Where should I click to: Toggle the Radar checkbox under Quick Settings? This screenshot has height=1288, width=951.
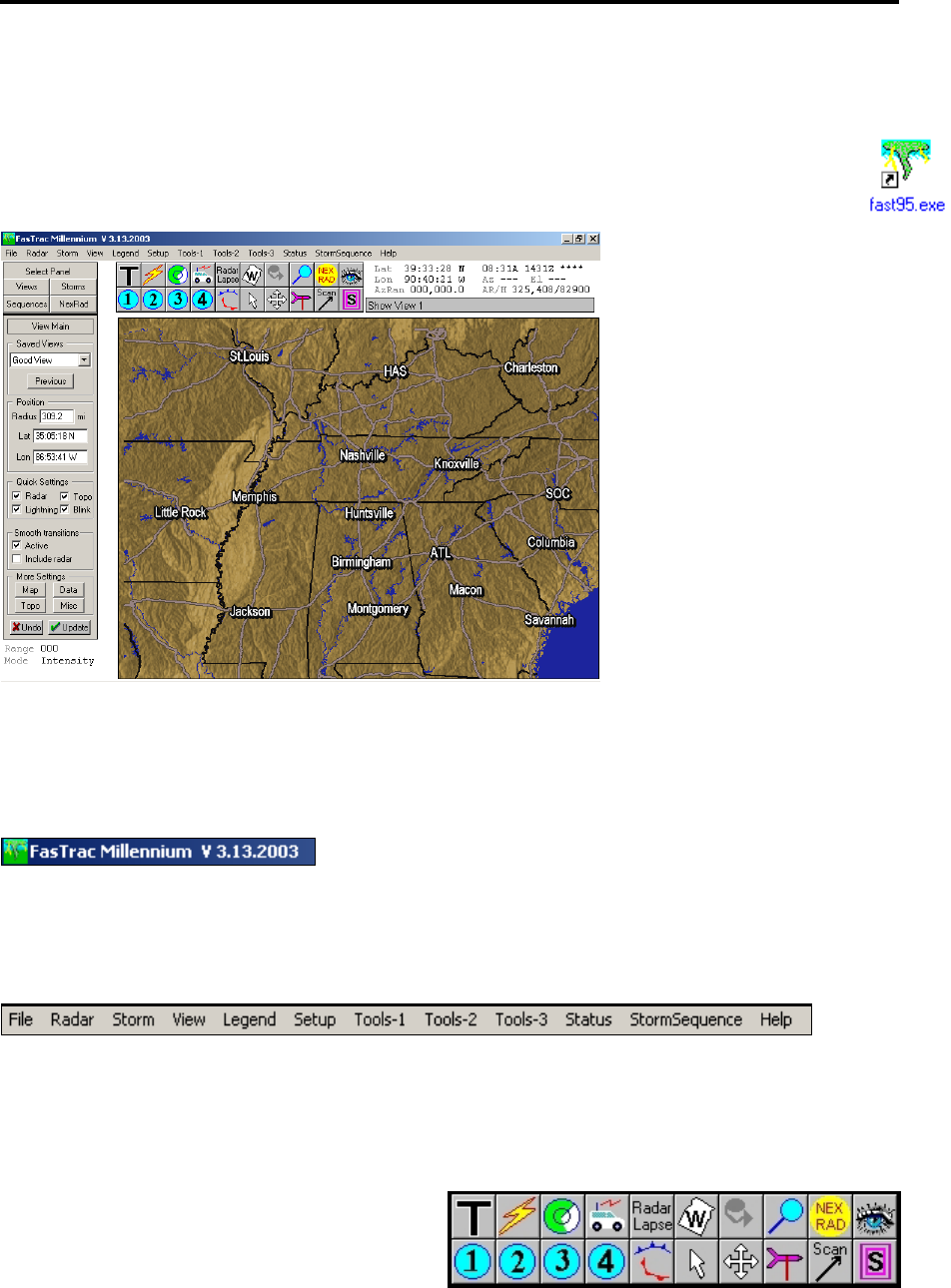pos(16,496)
